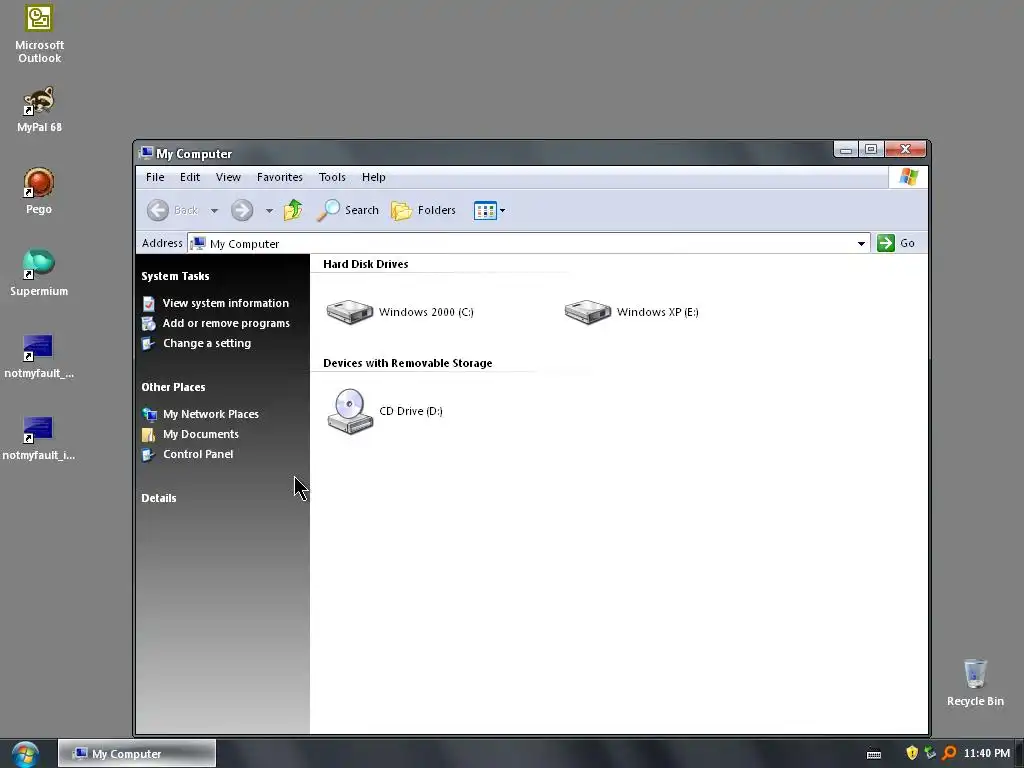This screenshot has width=1024, height=768.
Task: Click View system information link
Action: click(226, 303)
